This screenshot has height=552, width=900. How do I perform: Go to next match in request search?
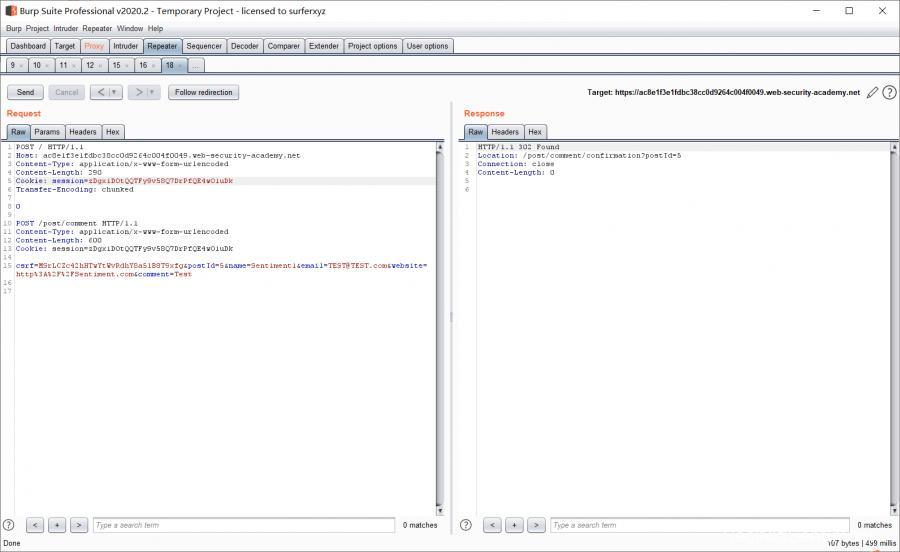79,525
